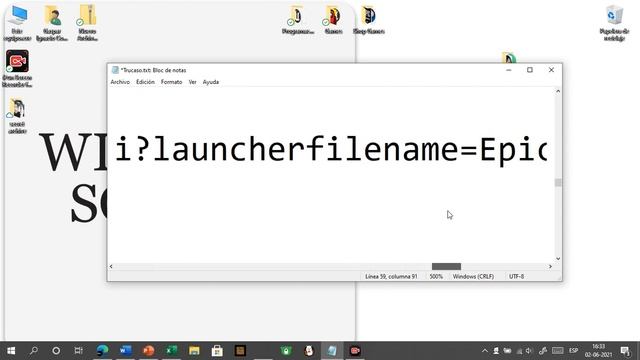Open the volume speaker tray icon

tap(529, 351)
